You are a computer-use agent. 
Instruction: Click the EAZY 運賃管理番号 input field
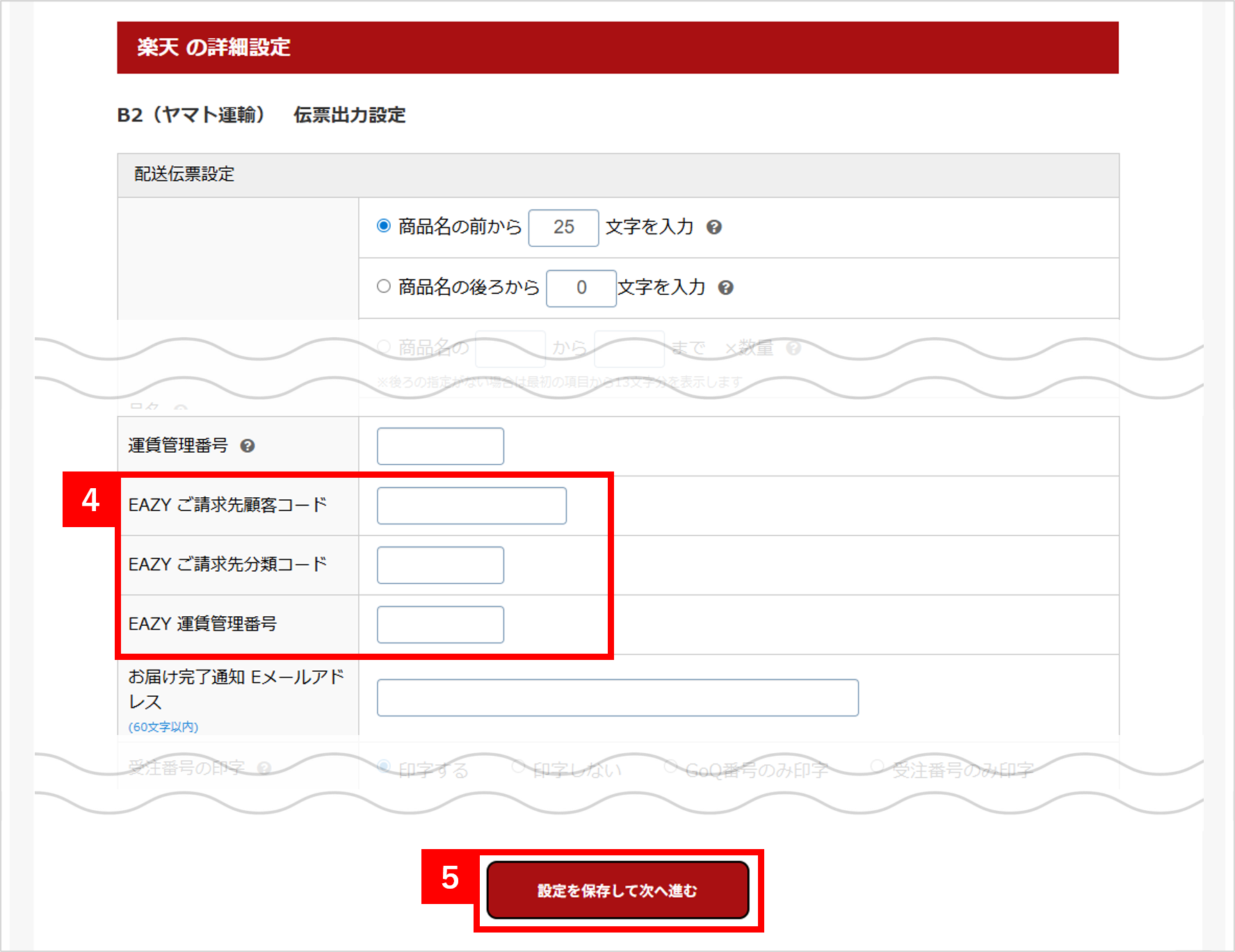tap(439, 624)
